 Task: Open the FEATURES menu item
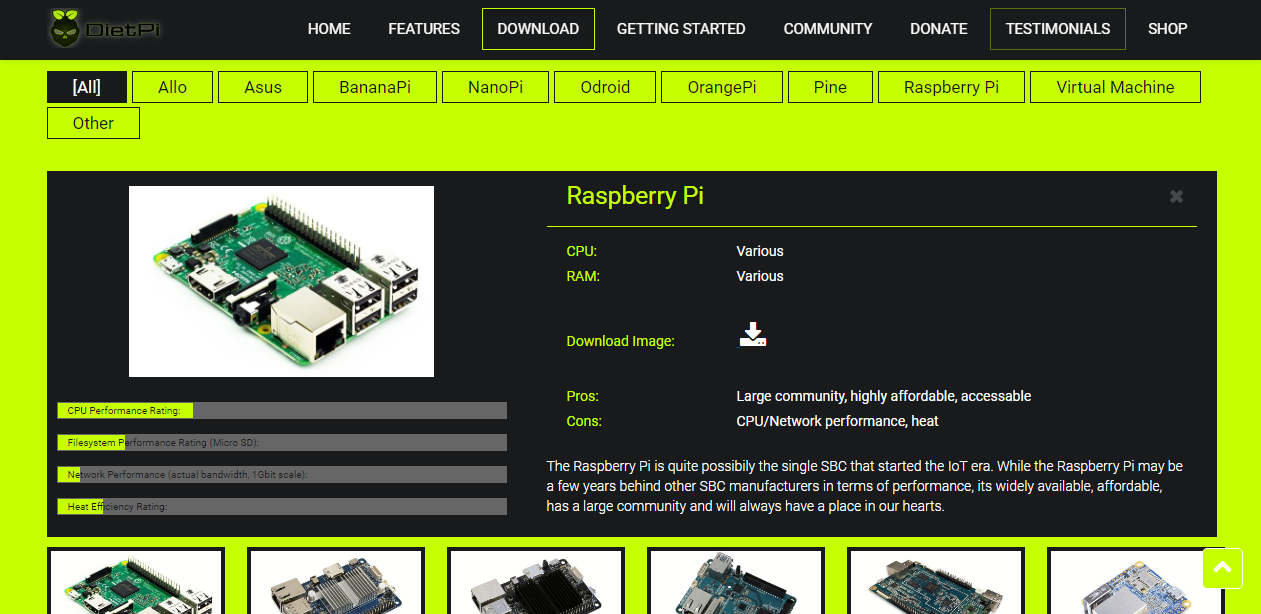coord(424,29)
